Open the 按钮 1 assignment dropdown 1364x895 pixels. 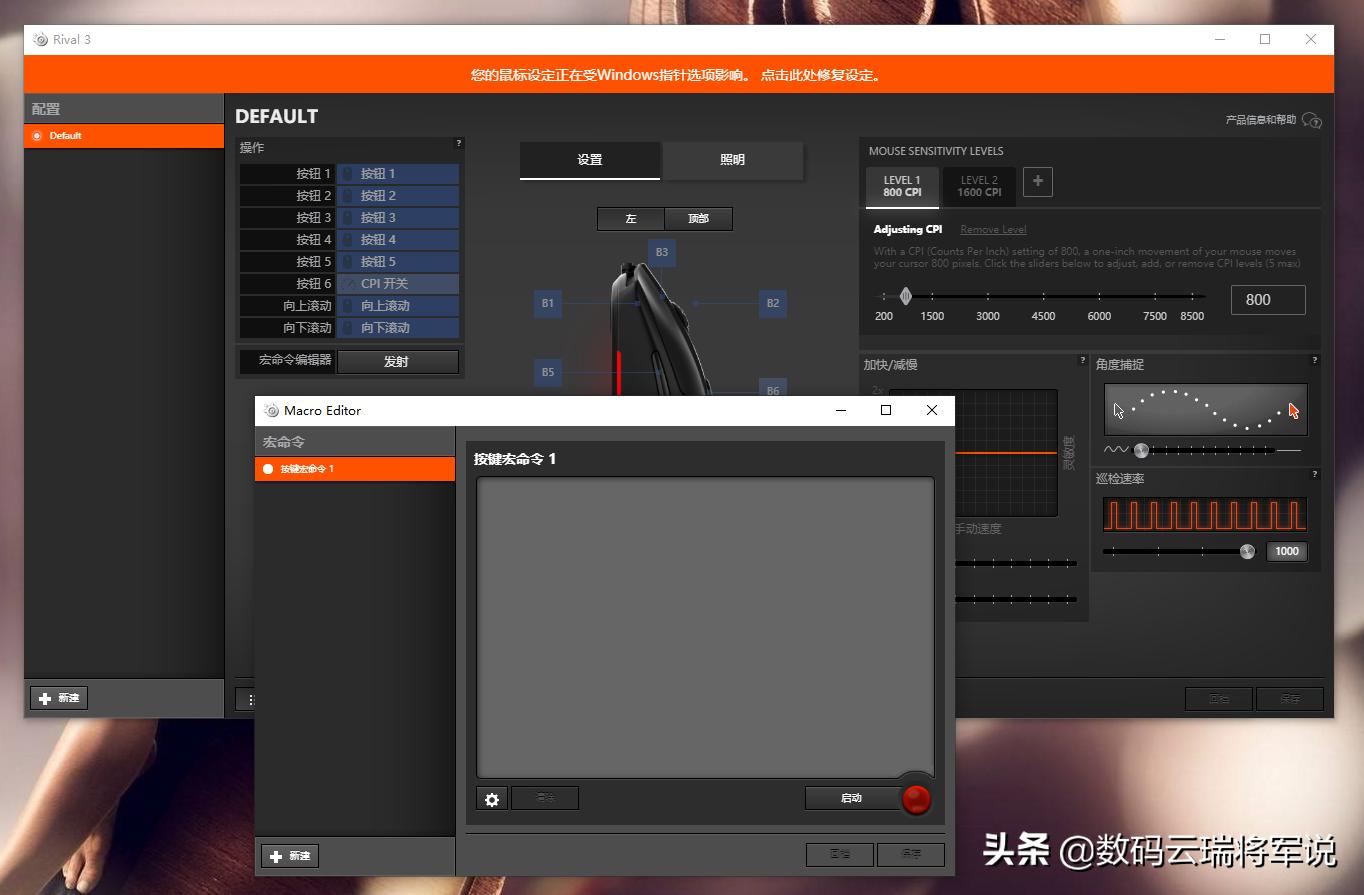pos(397,173)
